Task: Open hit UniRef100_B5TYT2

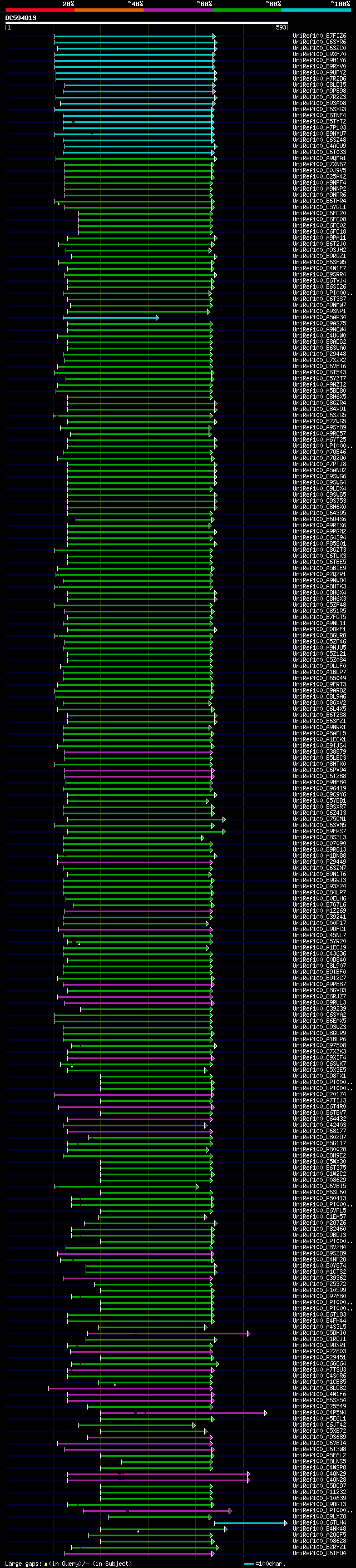Action: 319,122
